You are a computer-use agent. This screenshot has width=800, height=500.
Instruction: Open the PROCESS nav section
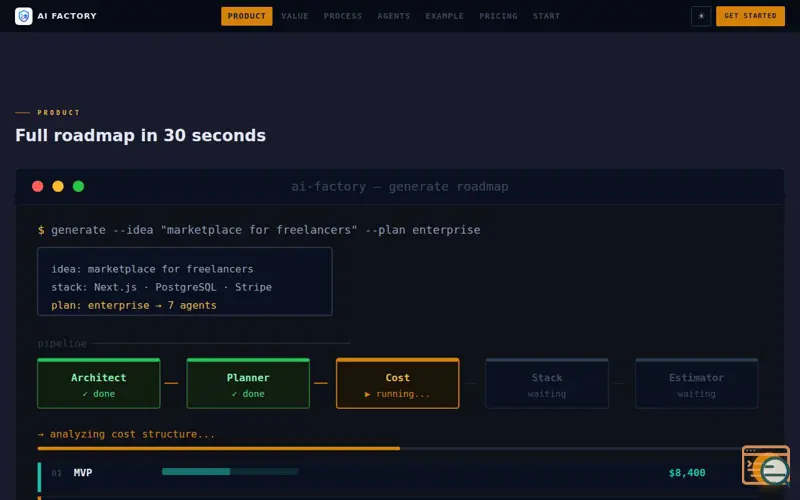pos(343,16)
